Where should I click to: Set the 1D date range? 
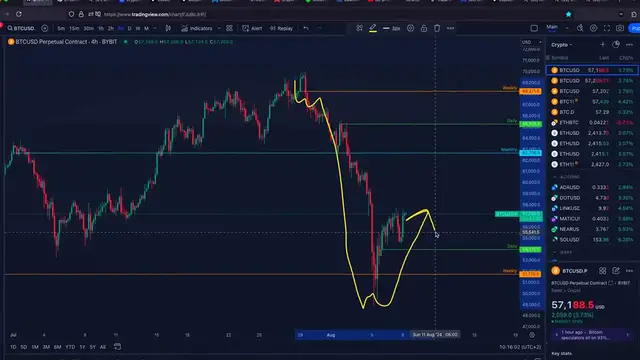point(13,347)
